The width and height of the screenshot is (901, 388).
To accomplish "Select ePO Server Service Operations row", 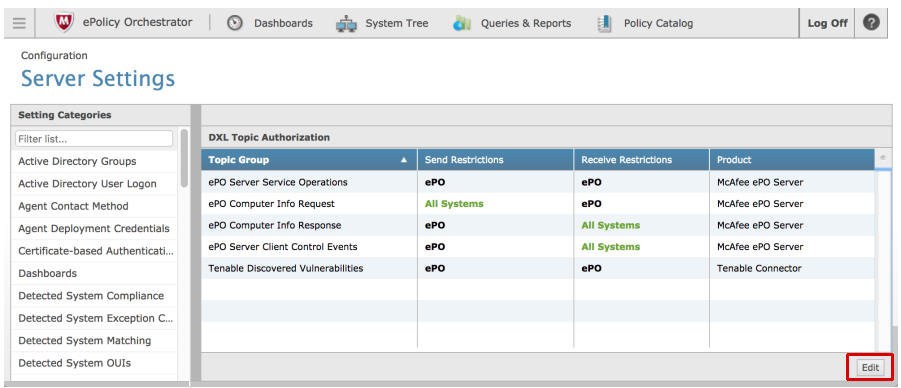I will pyautogui.click(x=538, y=182).
